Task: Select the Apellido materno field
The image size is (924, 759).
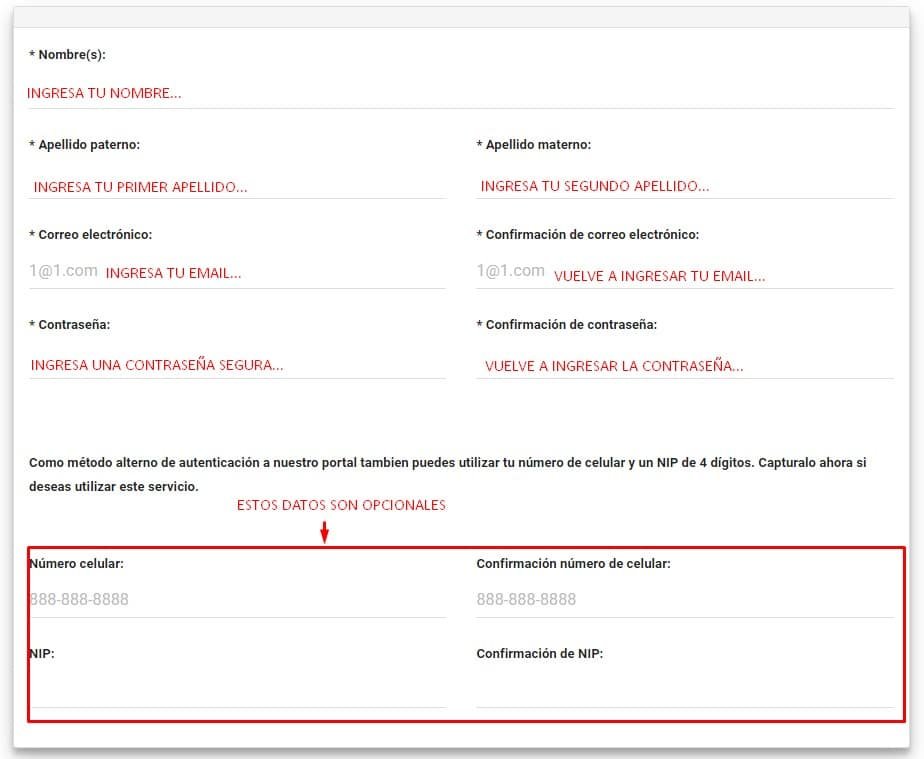Action: point(685,184)
